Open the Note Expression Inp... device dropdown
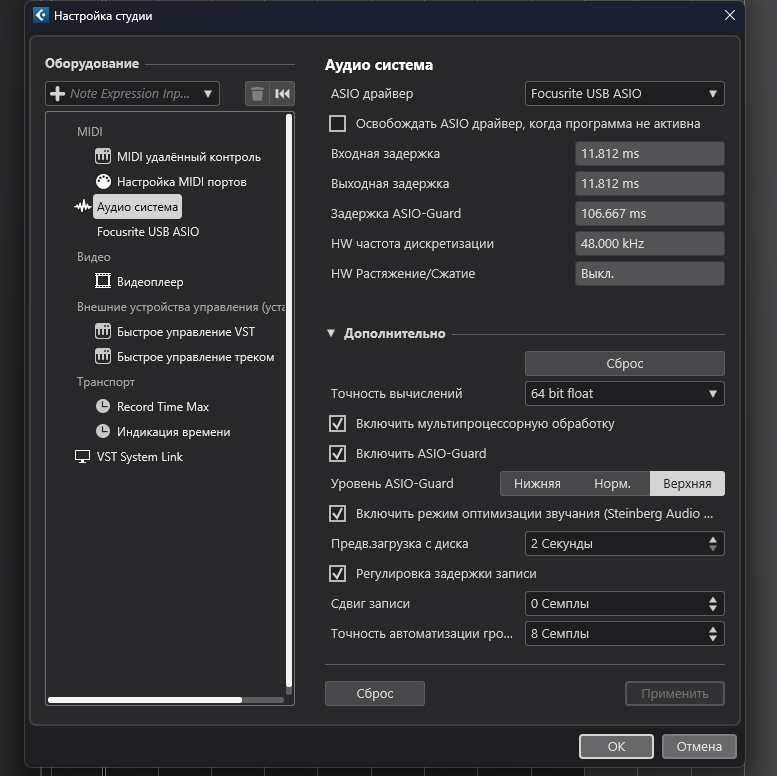 132,94
